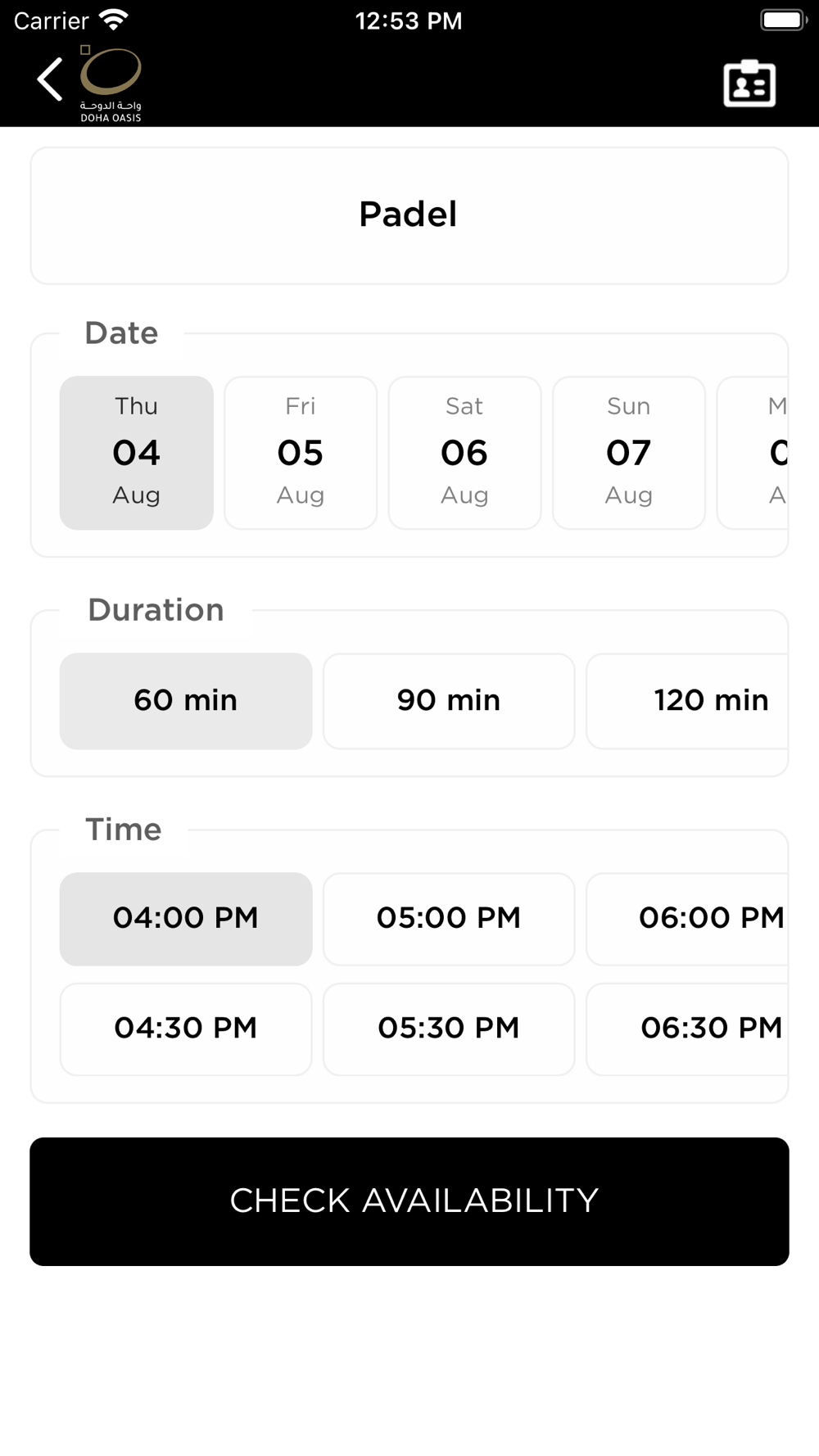Select Fri 05 Aug date
Viewport: 819px width, 1456px height.
click(301, 453)
